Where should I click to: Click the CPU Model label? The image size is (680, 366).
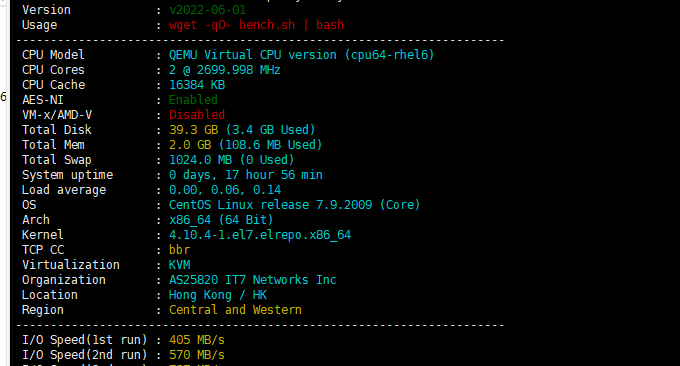click(x=53, y=55)
